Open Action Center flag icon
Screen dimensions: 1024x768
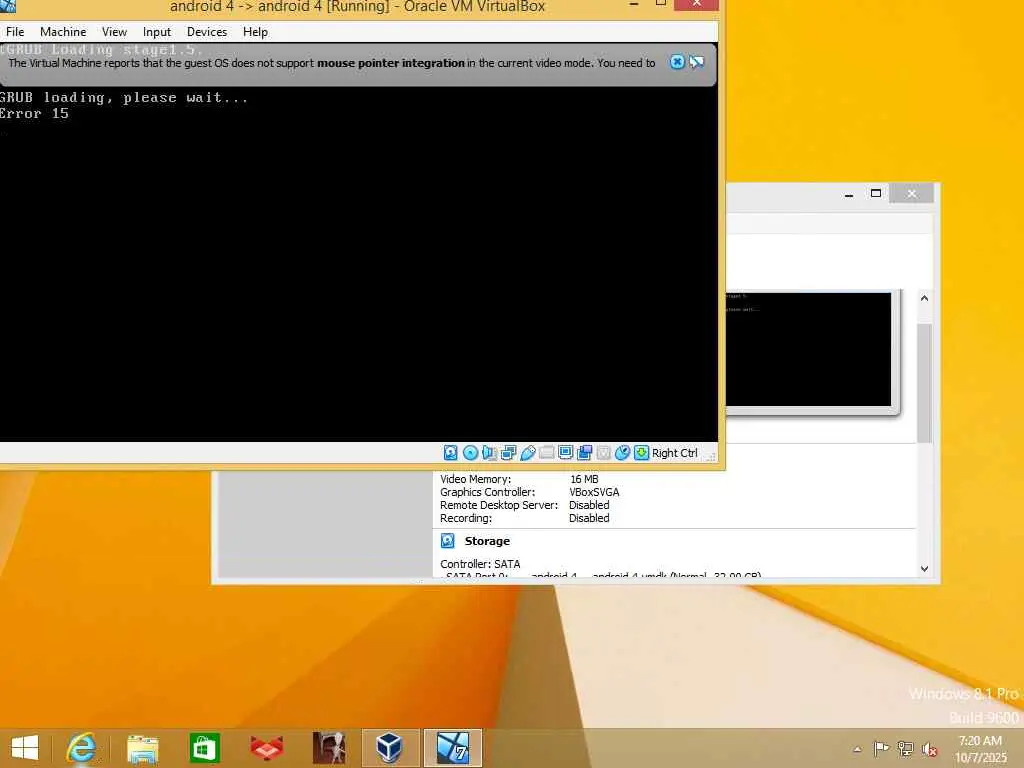[881, 749]
